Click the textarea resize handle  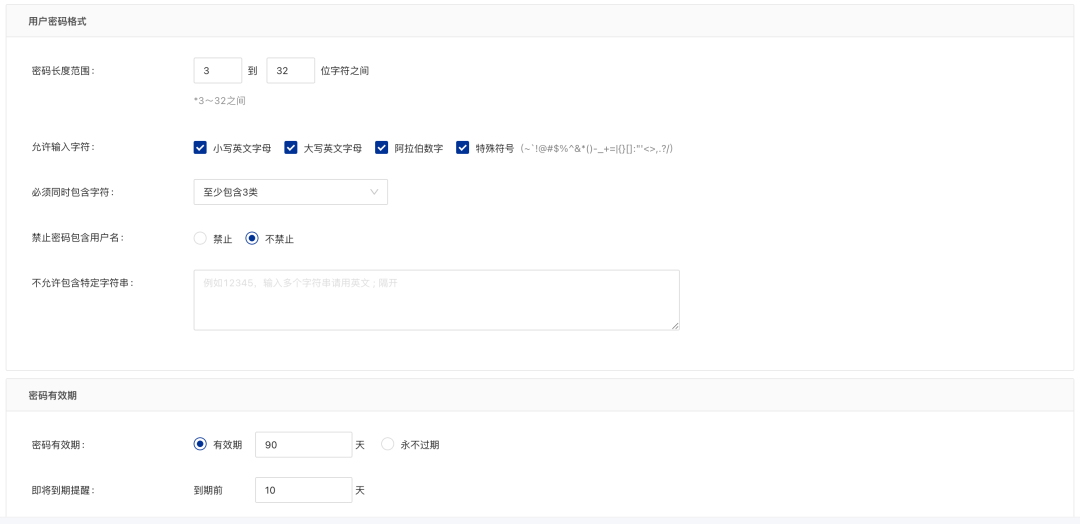[x=675, y=325]
